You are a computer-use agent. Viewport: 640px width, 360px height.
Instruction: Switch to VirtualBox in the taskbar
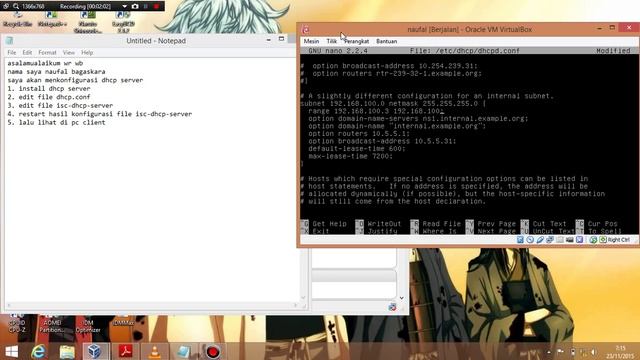(x=95, y=351)
